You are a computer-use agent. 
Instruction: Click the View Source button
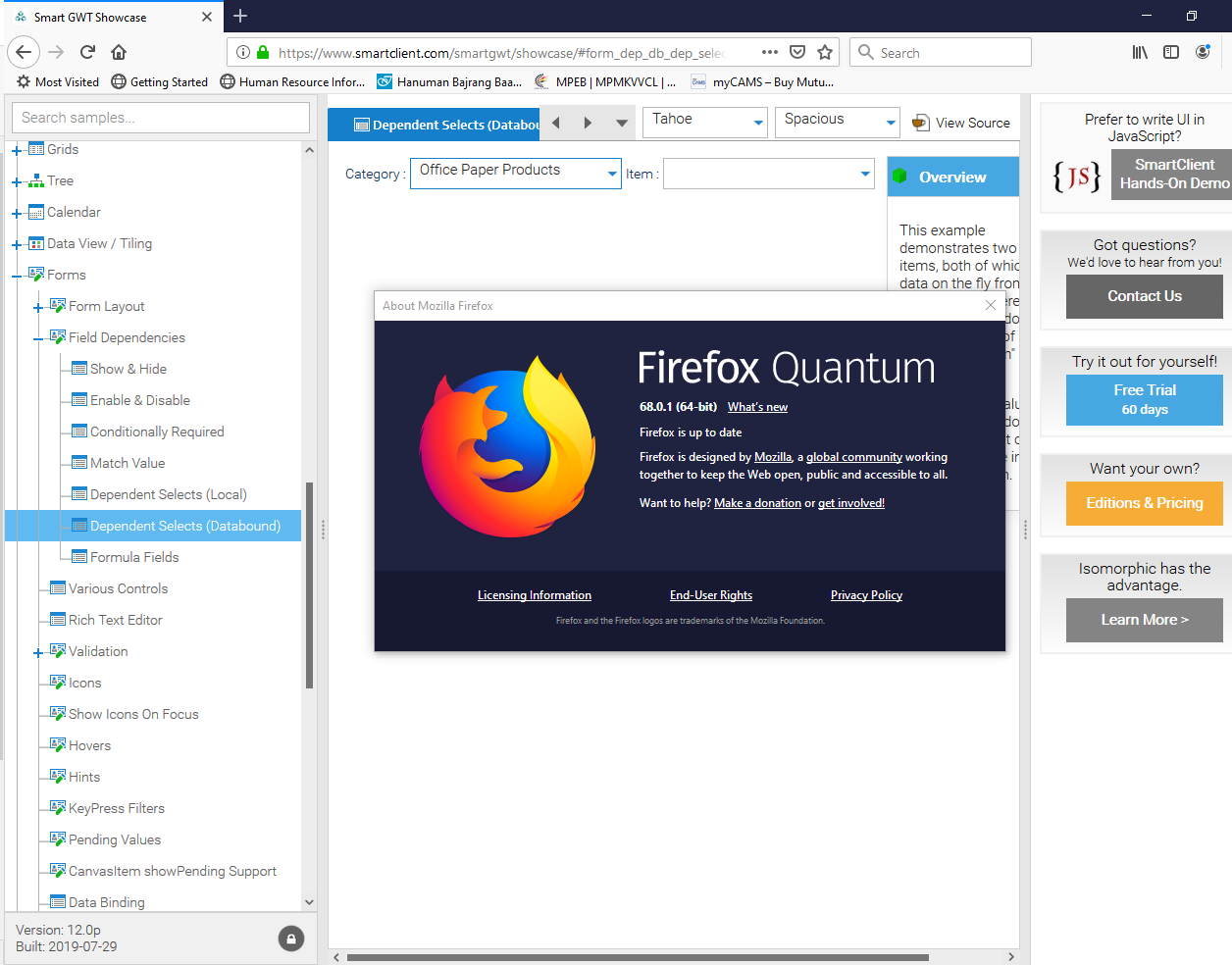(961, 123)
